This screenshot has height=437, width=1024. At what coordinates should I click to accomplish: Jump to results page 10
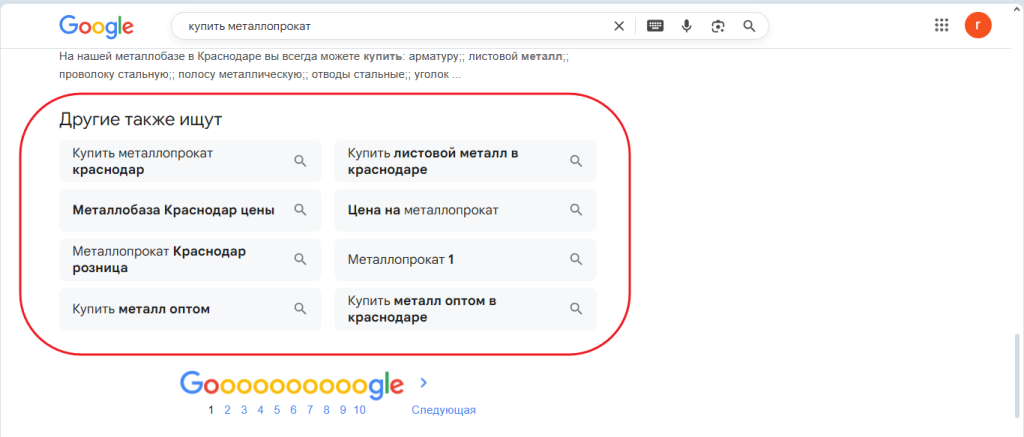point(360,410)
